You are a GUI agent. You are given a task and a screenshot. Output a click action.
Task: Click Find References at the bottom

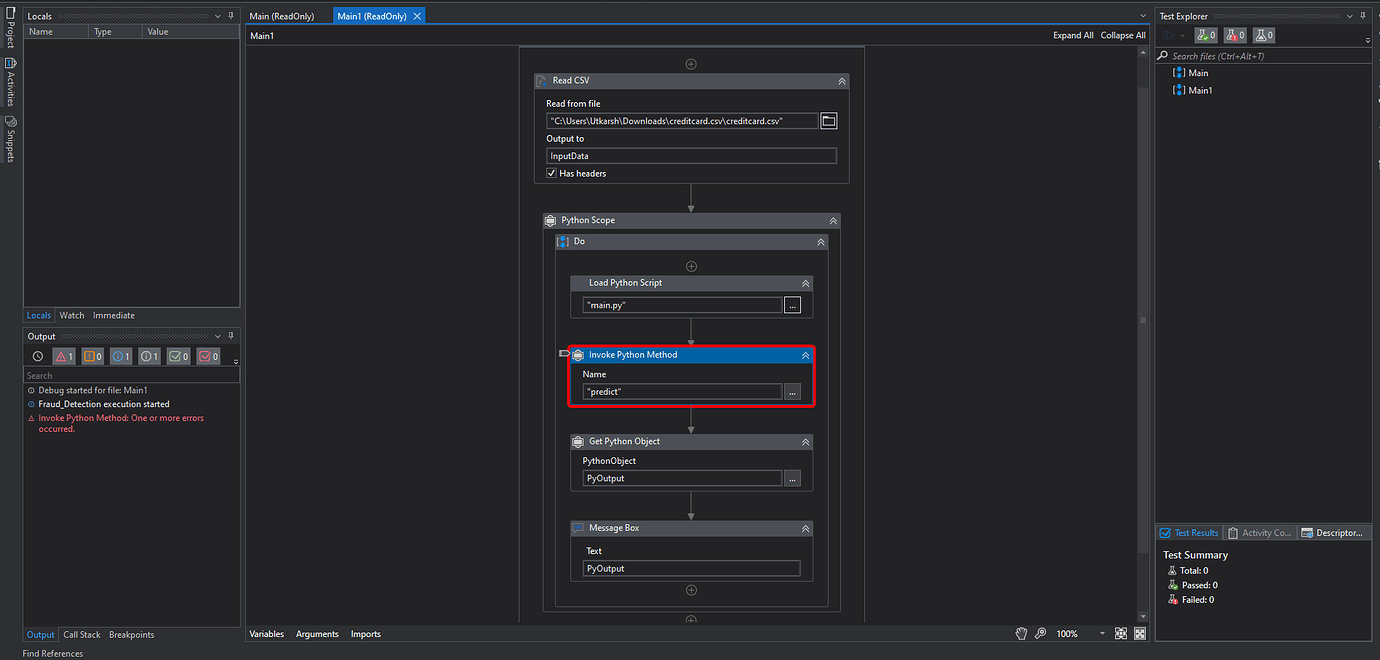tap(52, 653)
